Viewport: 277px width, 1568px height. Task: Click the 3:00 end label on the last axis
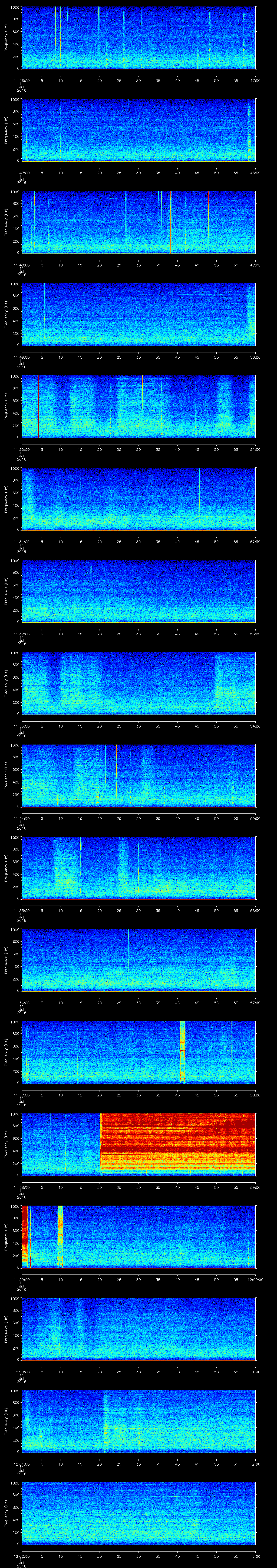[256, 1556]
